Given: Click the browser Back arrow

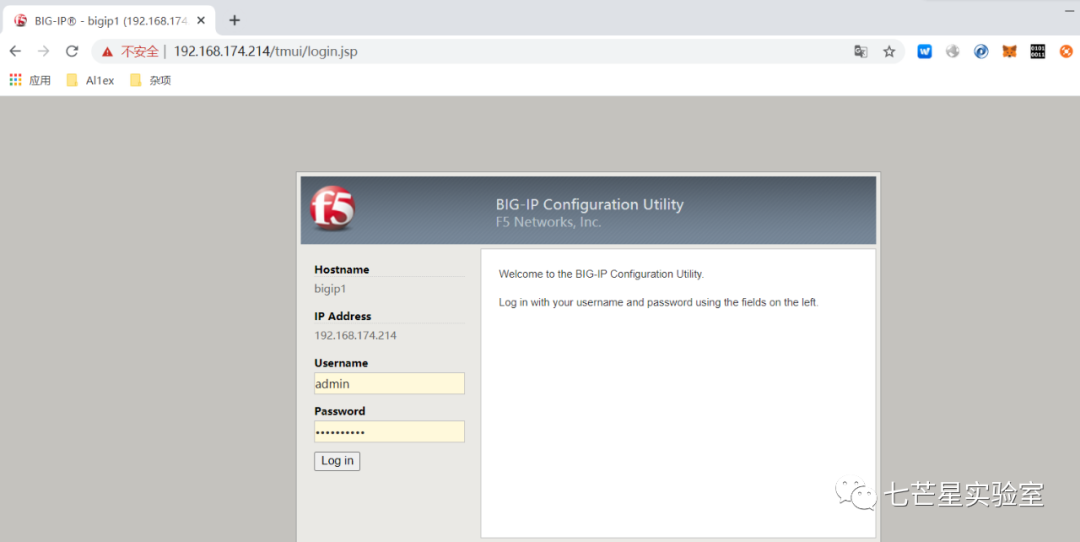Looking at the screenshot, I should click(15, 51).
